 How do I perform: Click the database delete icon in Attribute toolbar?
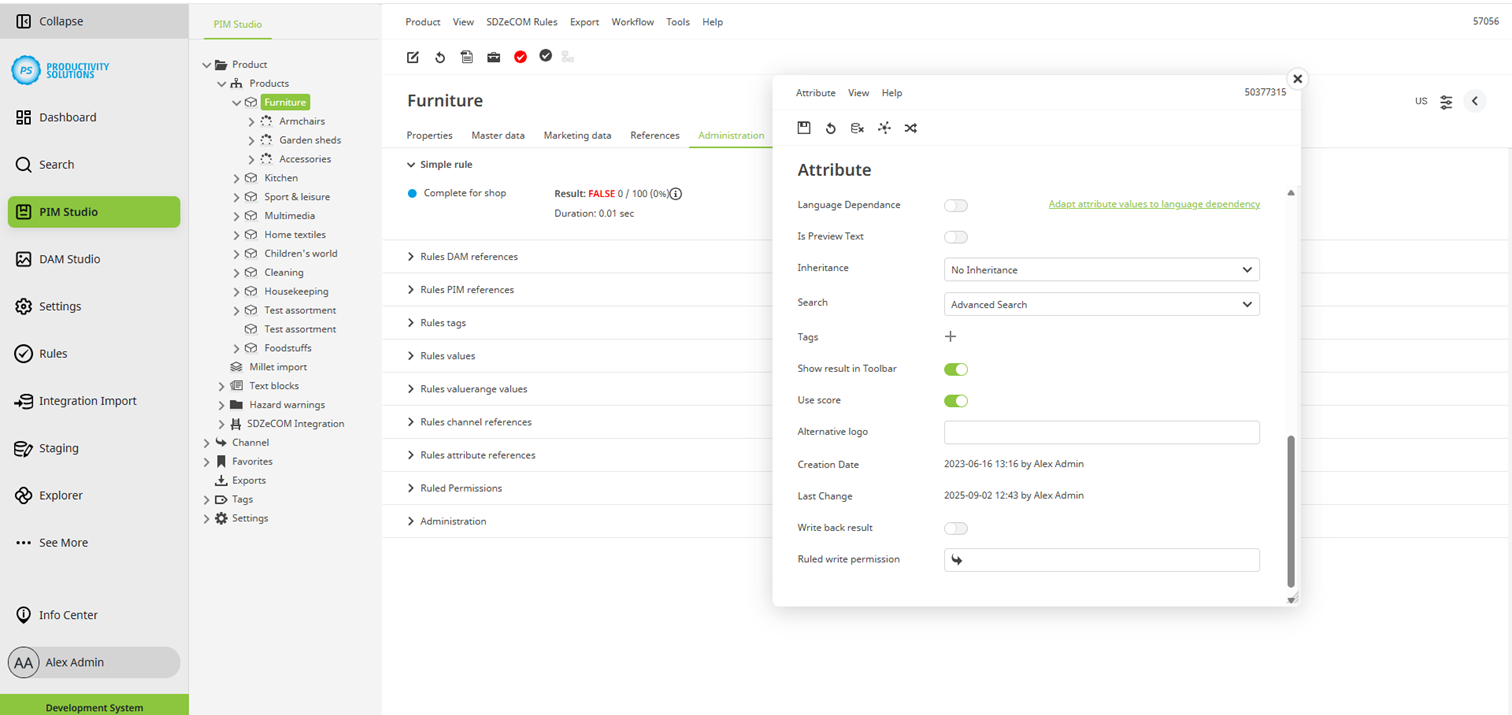pyautogui.click(x=857, y=128)
